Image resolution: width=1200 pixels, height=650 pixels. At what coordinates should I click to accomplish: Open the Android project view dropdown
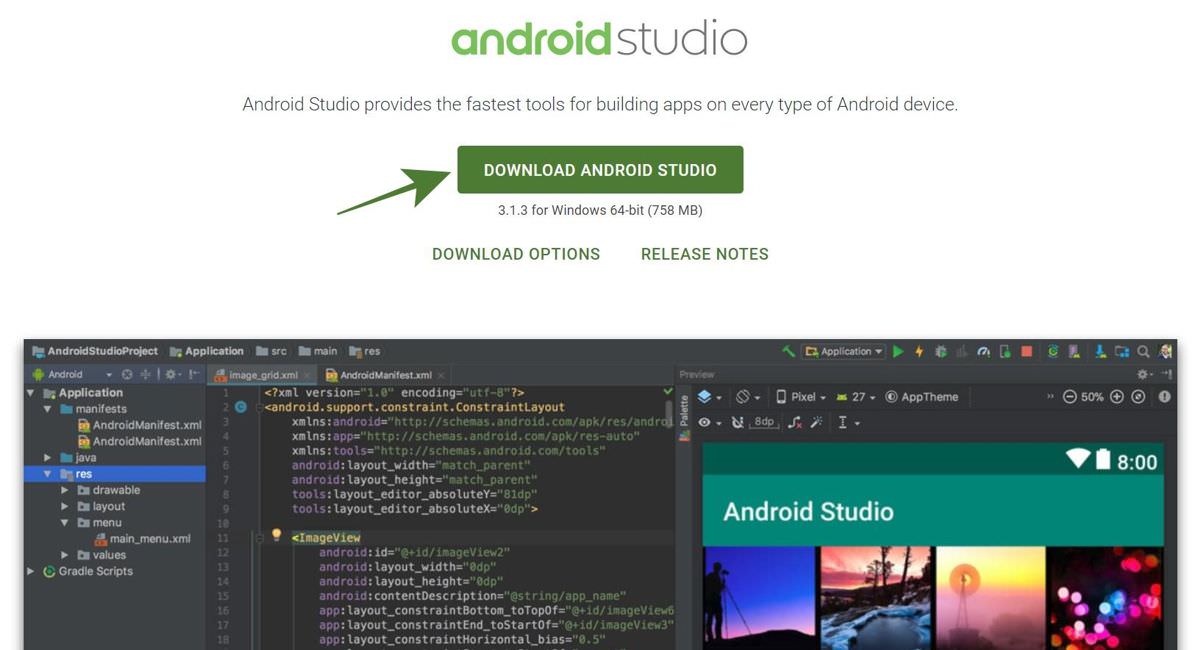click(73, 374)
